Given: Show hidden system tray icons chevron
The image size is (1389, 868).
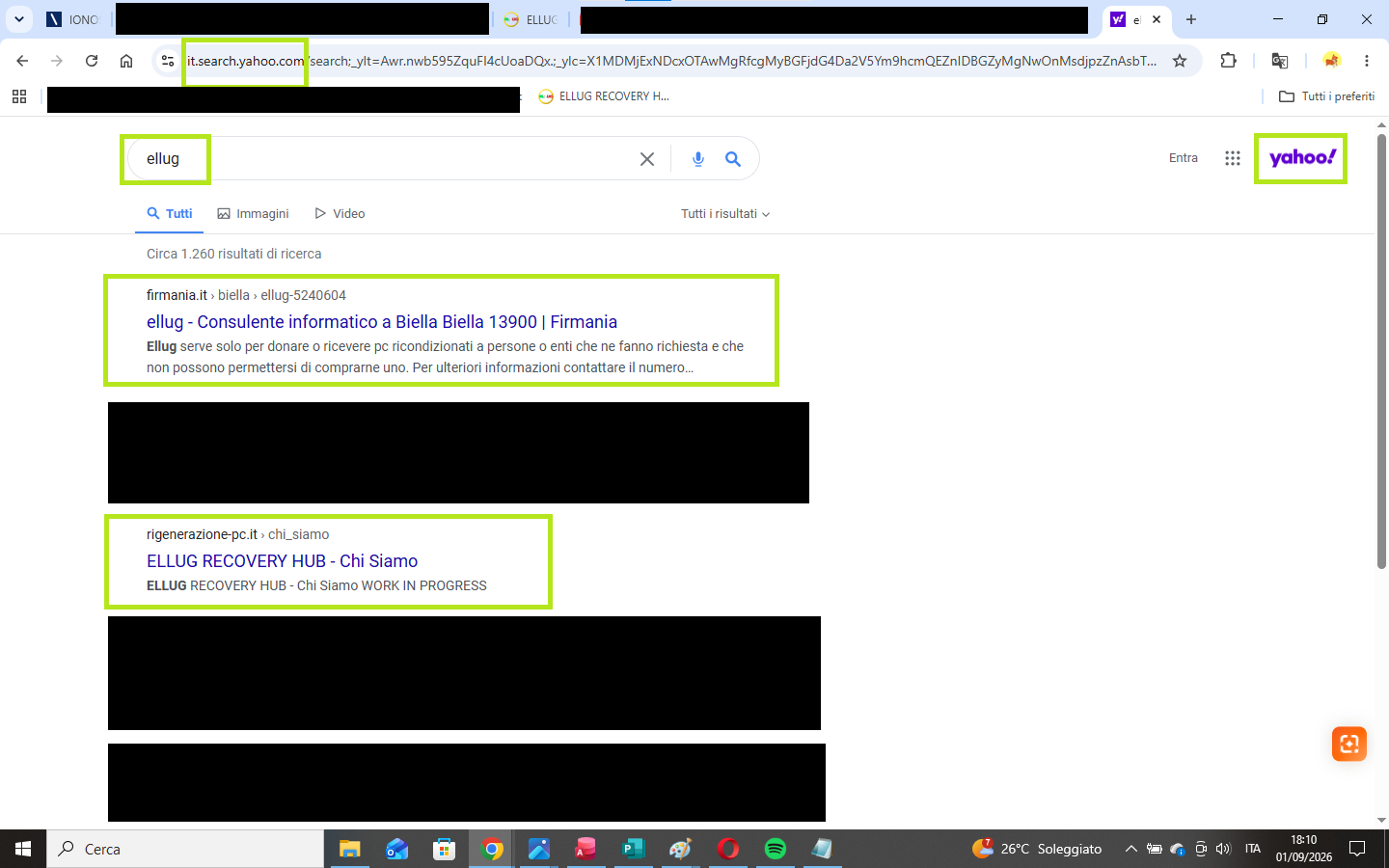Looking at the screenshot, I should 1130,849.
